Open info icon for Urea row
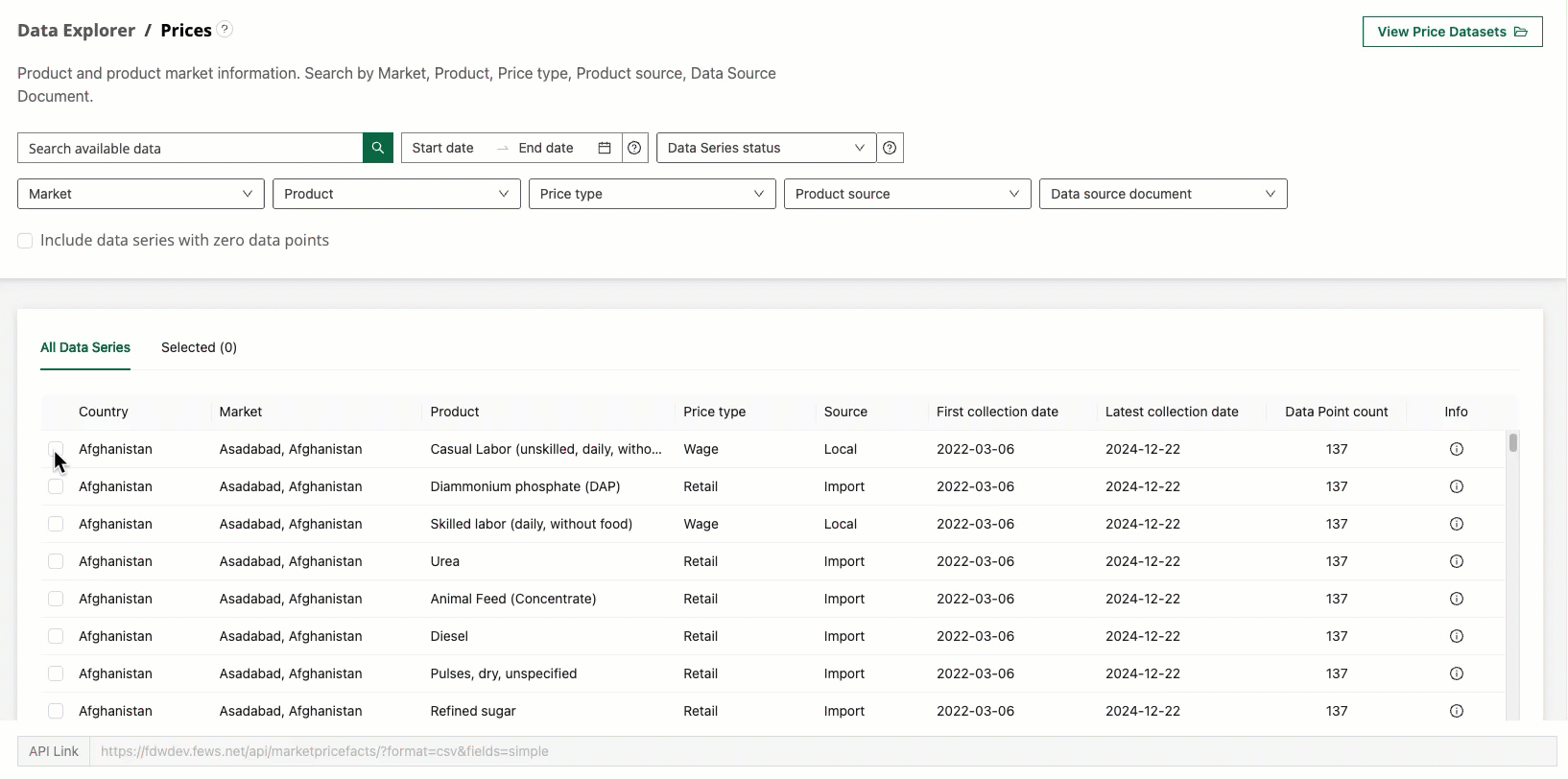Viewport: 1568px width, 779px height. (x=1456, y=561)
